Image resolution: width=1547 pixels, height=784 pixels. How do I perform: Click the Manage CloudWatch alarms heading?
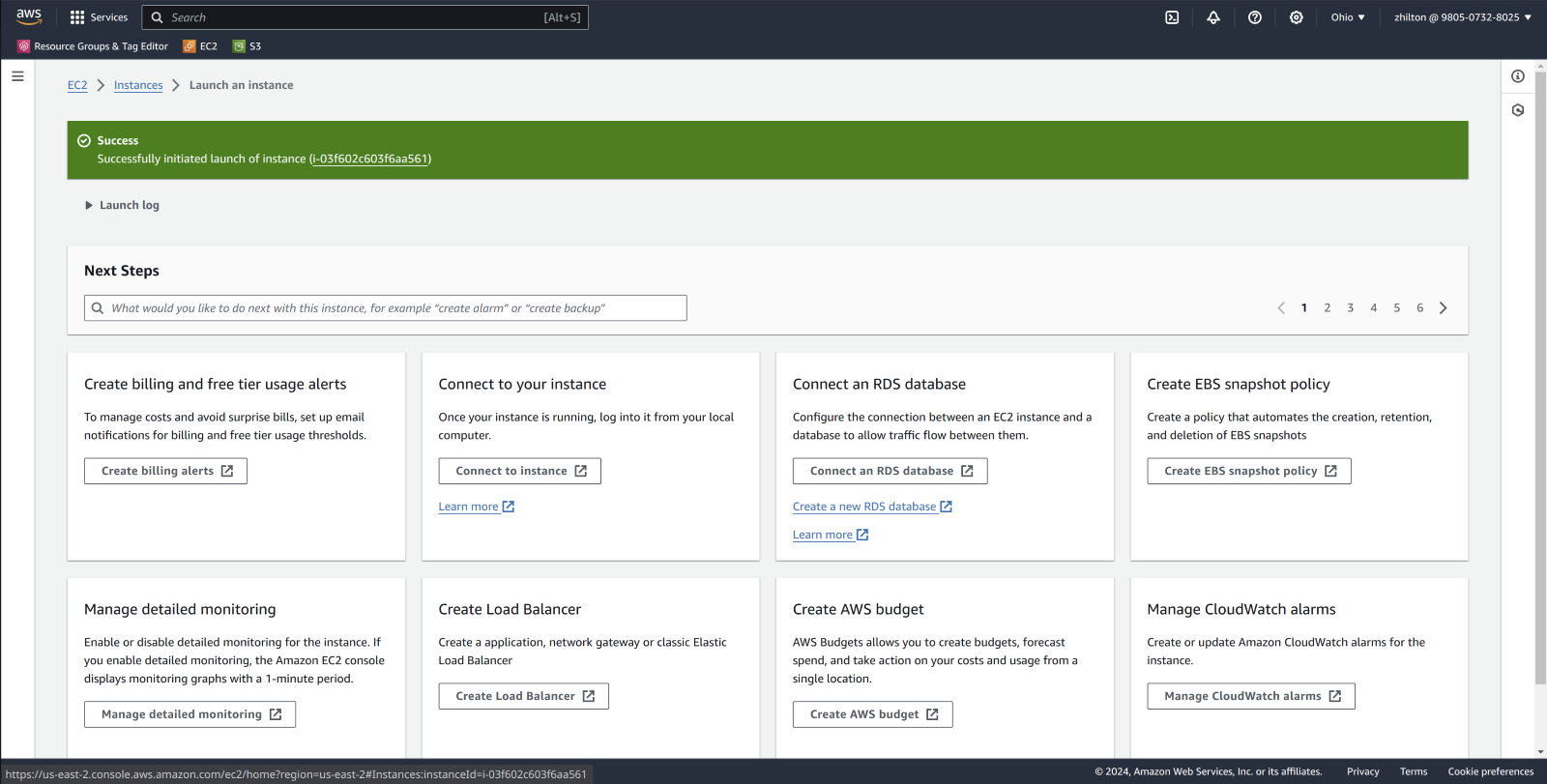click(1241, 609)
